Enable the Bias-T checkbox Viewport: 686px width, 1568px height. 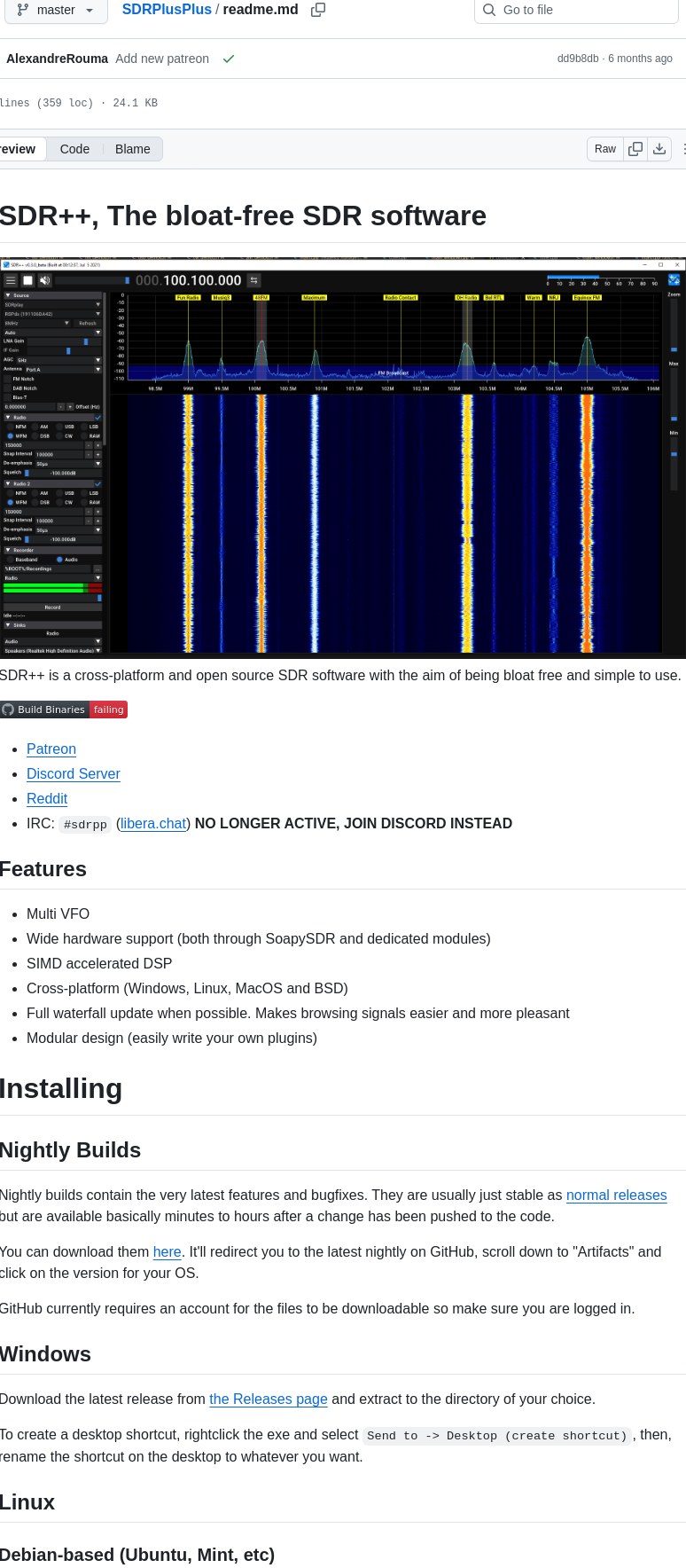(8, 397)
